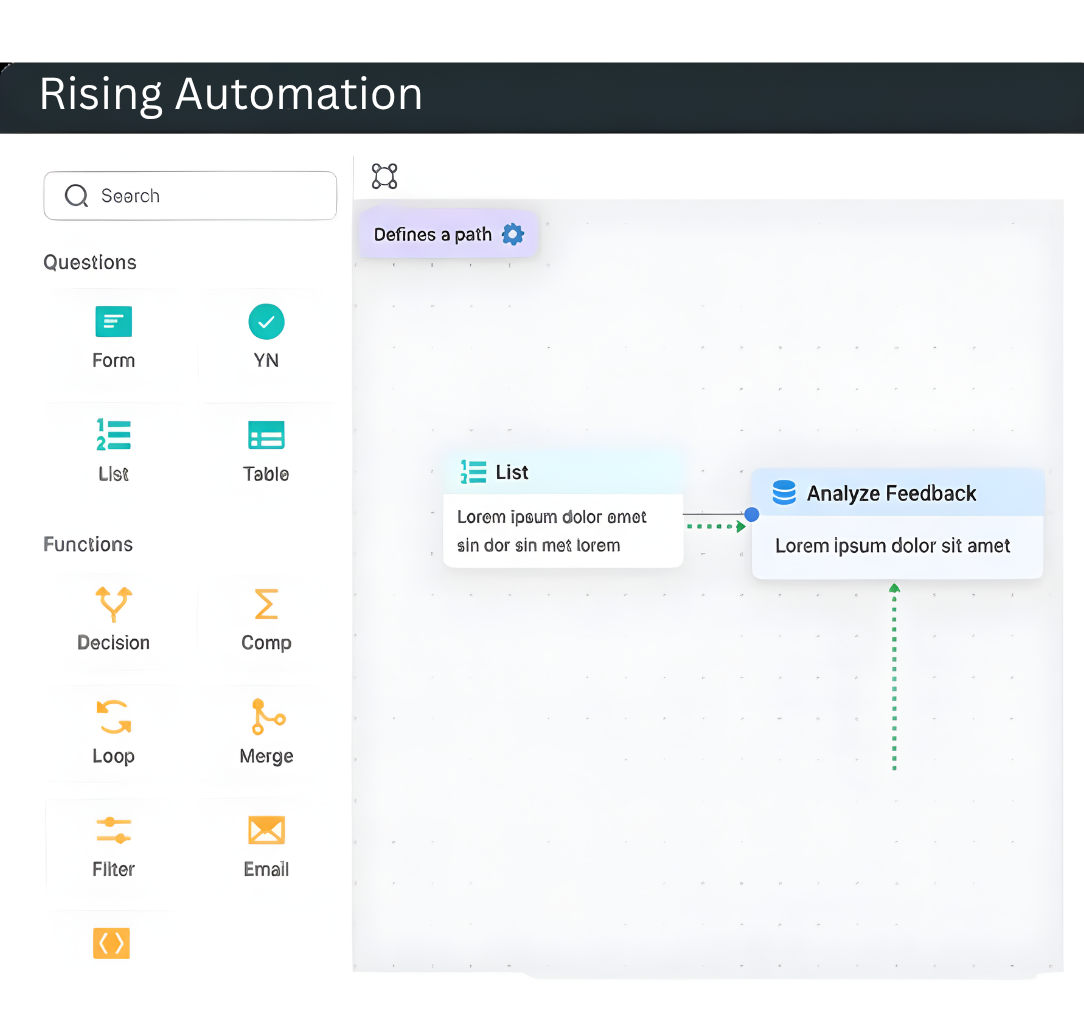Open settings gear on Defines a path
The height and width of the screenshot is (1024, 1084).
point(513,235)
